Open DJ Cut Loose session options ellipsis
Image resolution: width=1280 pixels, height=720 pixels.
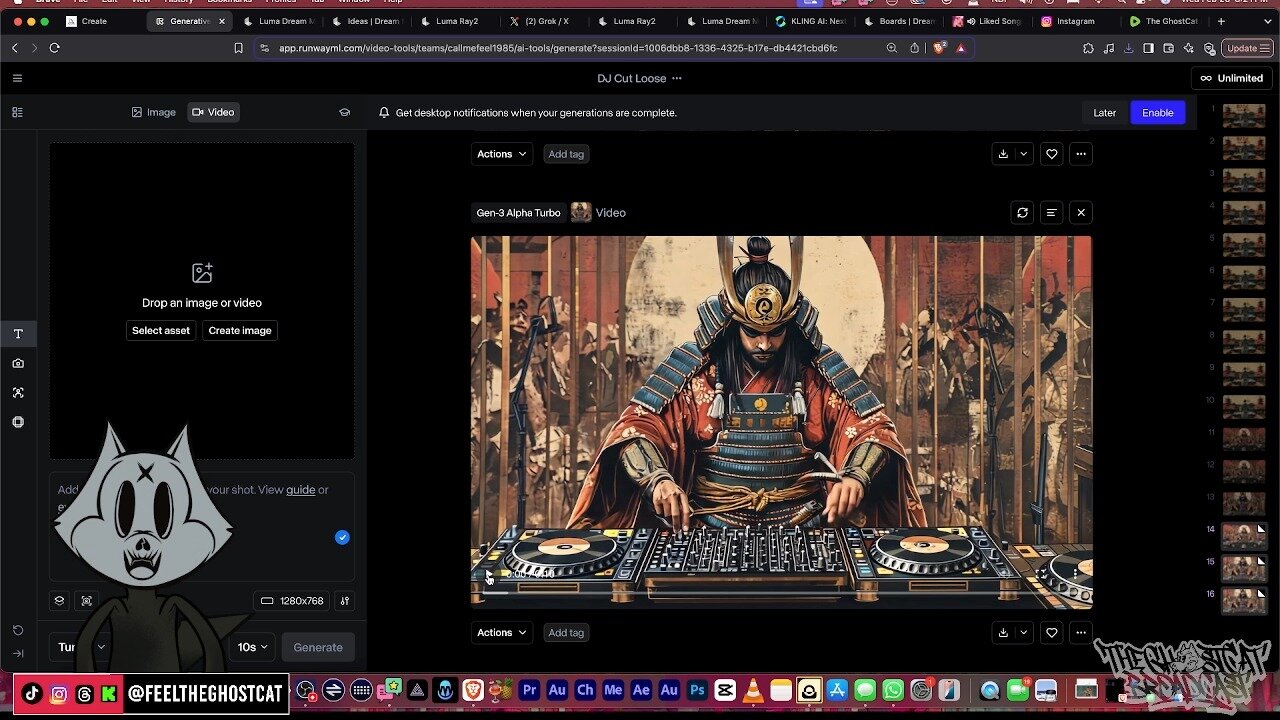677,78
